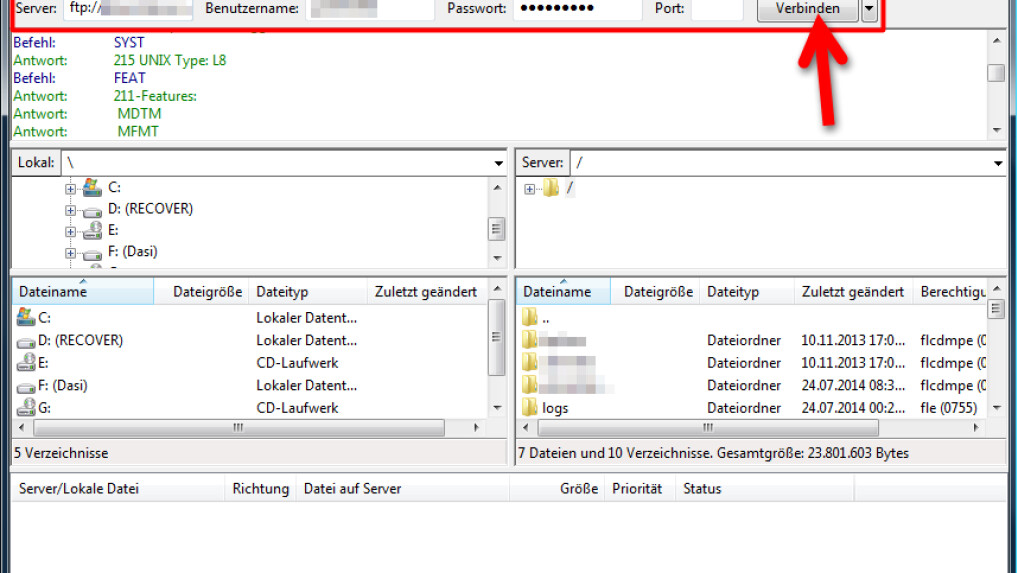This screenshot has height=573, width=1018.
Task: Select the 'logs' folder name text
Action: (x=555, y=408)
